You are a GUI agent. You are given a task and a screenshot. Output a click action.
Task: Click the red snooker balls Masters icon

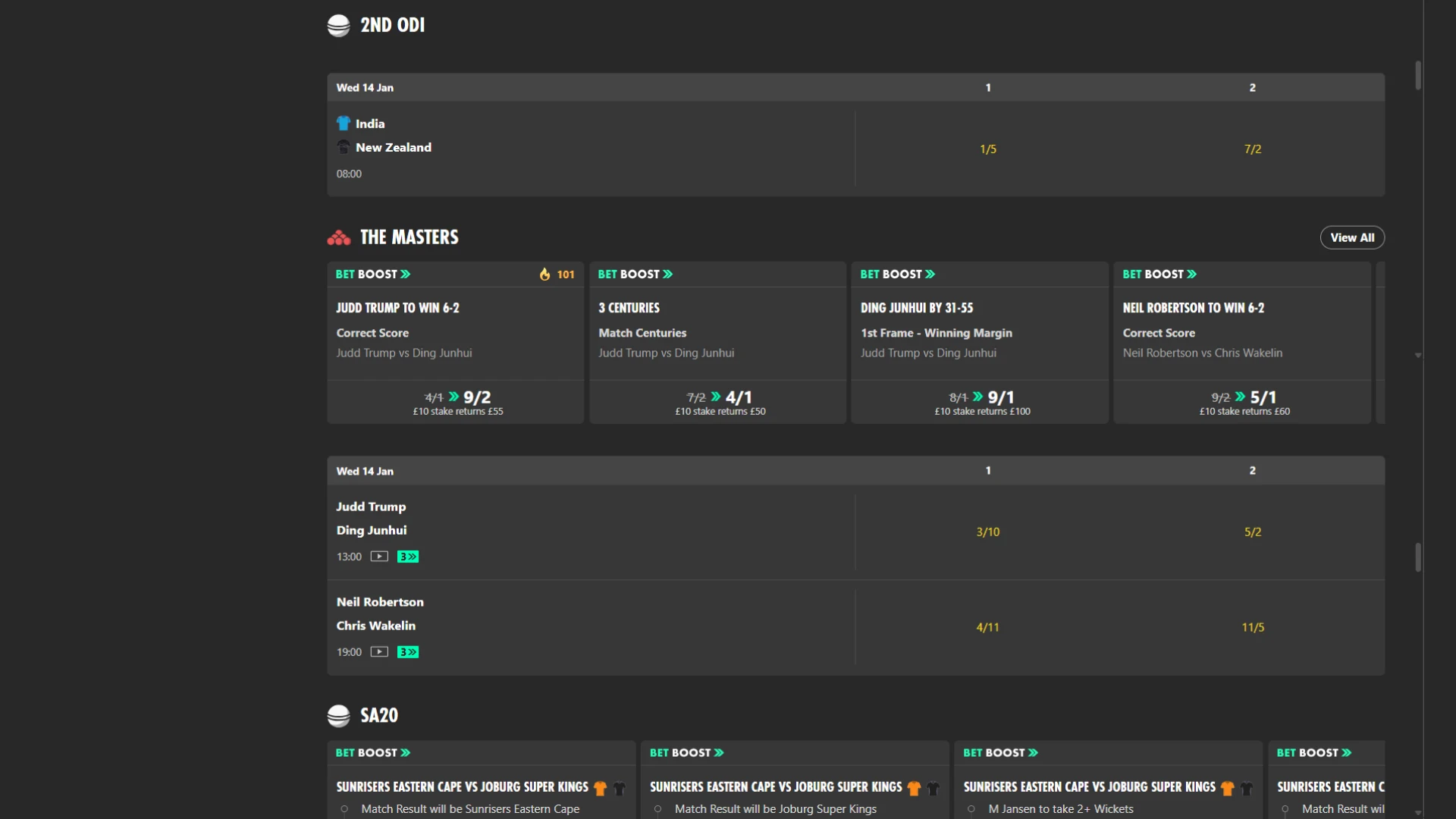339,238
